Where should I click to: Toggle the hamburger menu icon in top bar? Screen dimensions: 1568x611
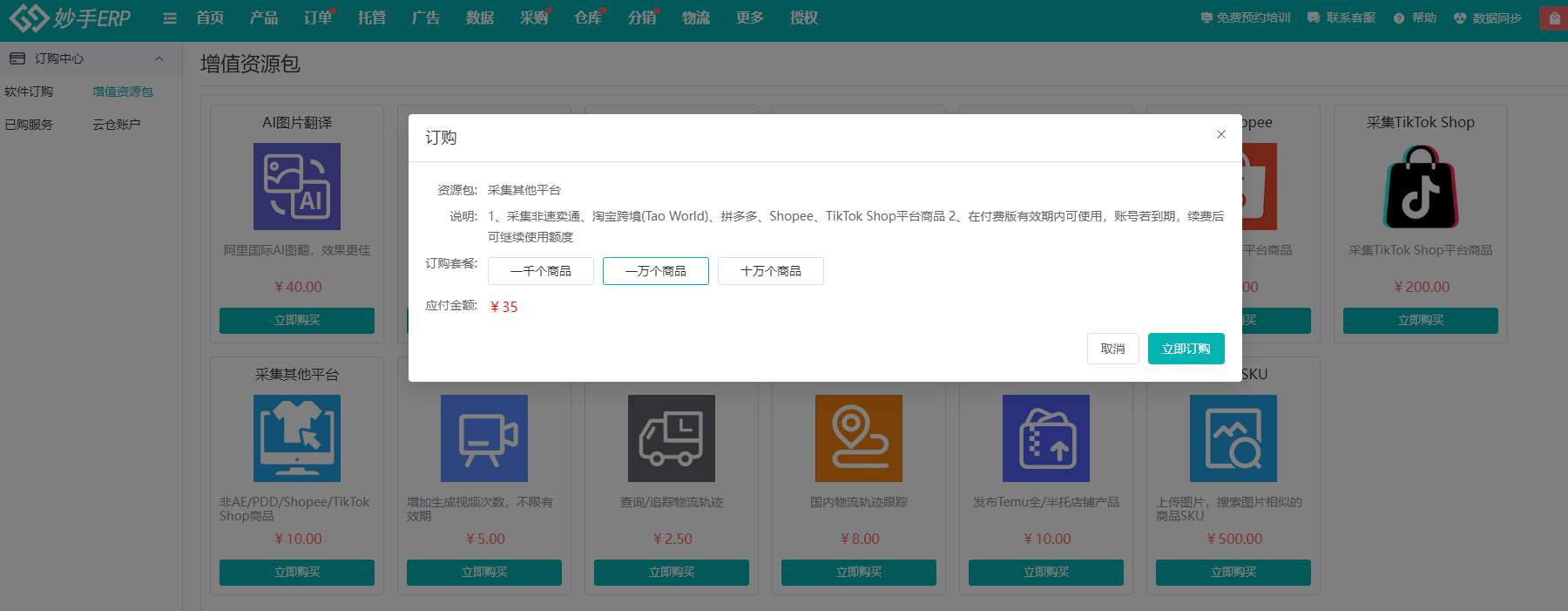(170, 18)
